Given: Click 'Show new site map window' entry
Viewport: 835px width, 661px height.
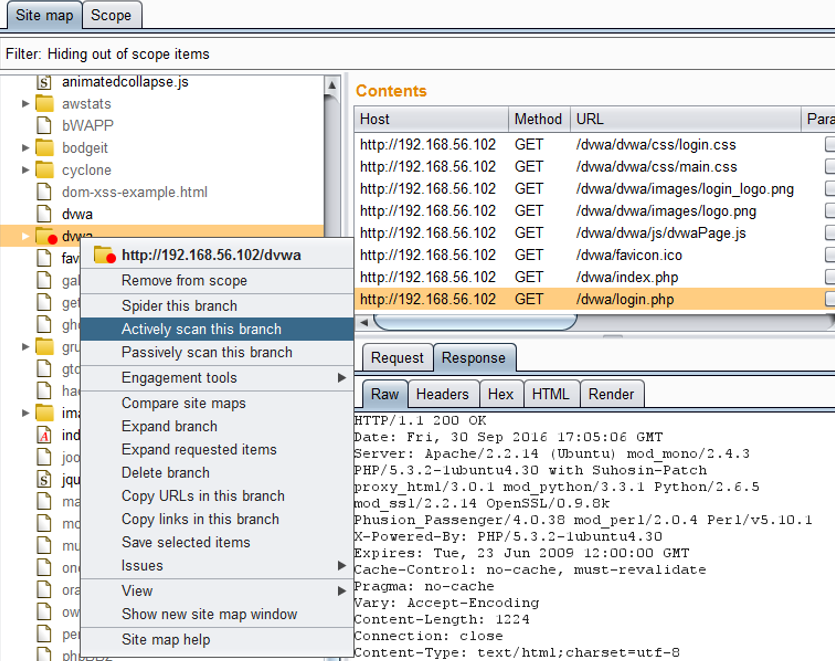Looking at the screenshot, I should (x=217, y=614).
